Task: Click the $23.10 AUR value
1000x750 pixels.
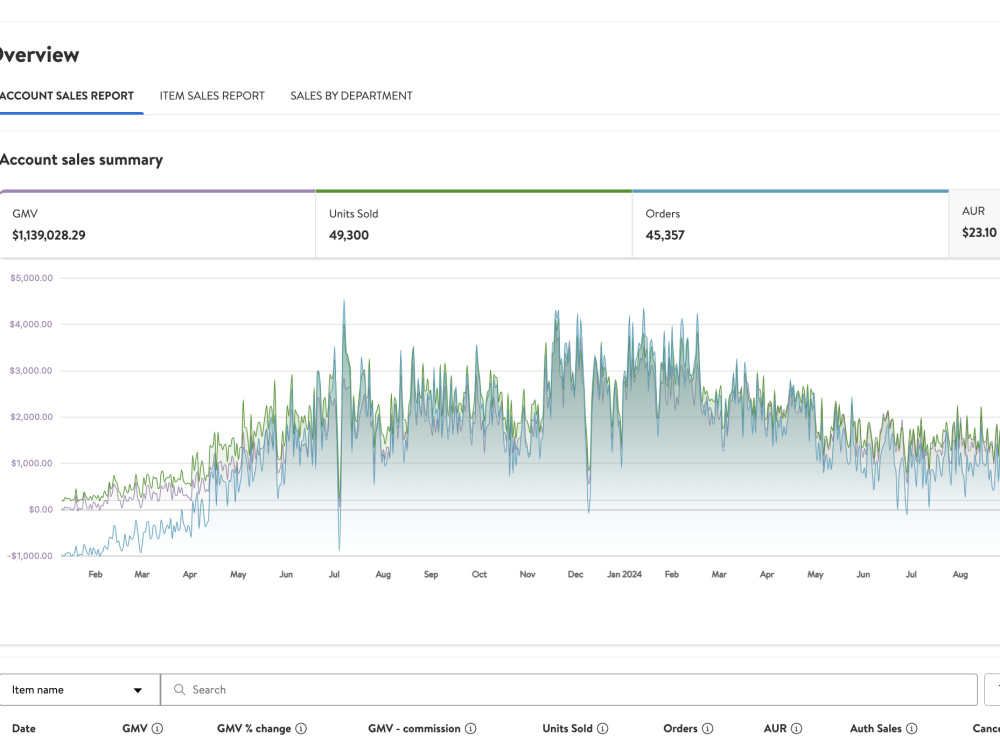Action: tap(979, 233)
